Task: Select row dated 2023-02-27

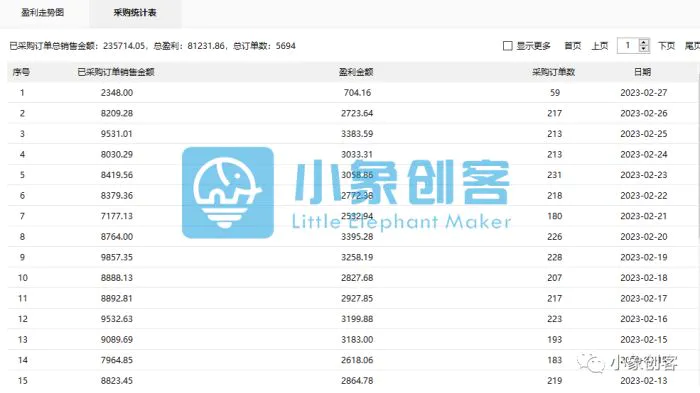Action: pos(352,92)
